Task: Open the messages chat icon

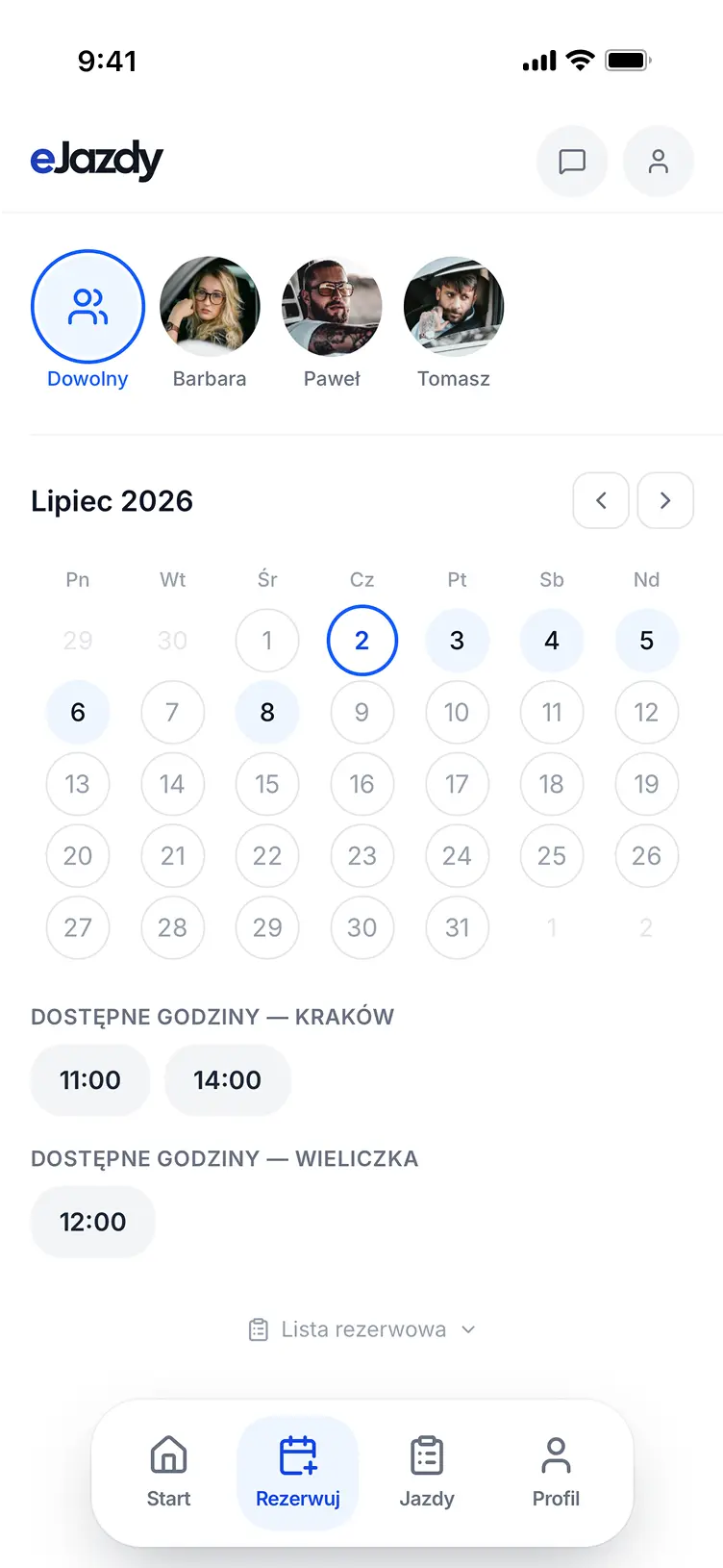Action: pos(572,161)
